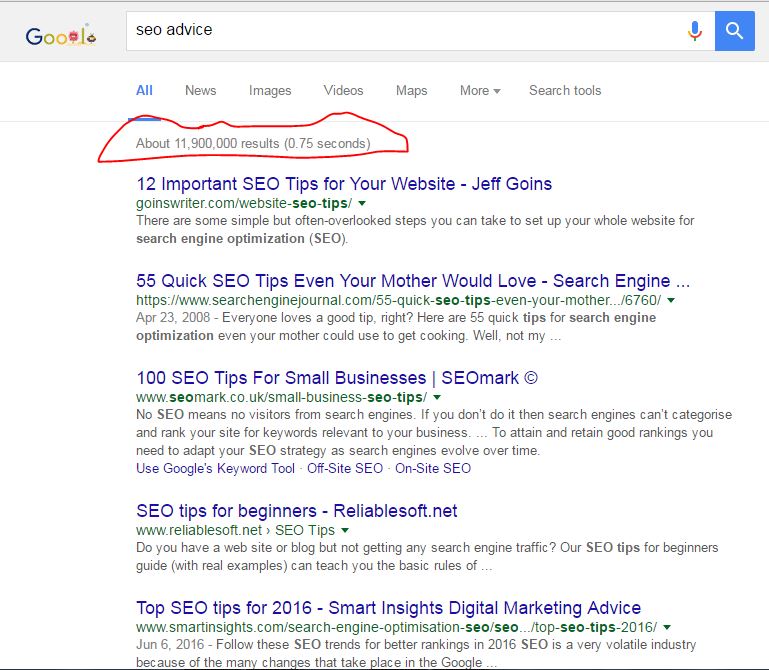769x670 pixels.
Task: Switch to the News tab
Action: point(200,90)
